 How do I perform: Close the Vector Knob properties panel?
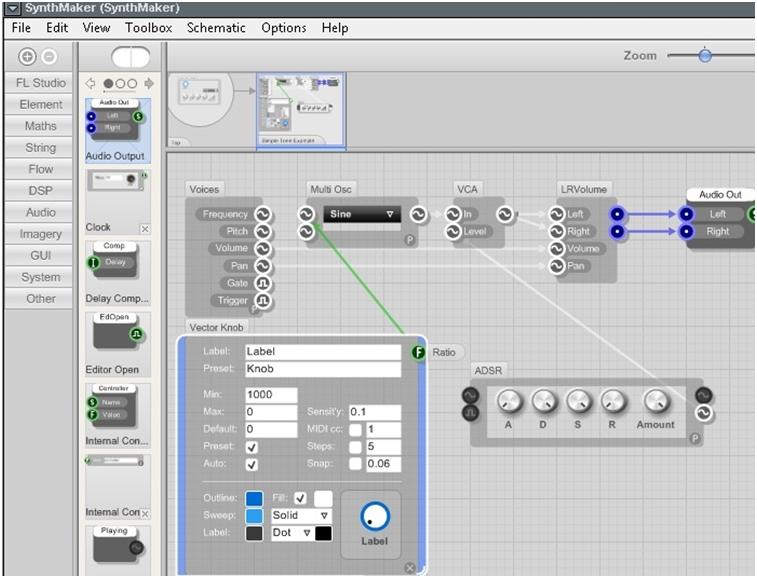click(x=410, y=568)
